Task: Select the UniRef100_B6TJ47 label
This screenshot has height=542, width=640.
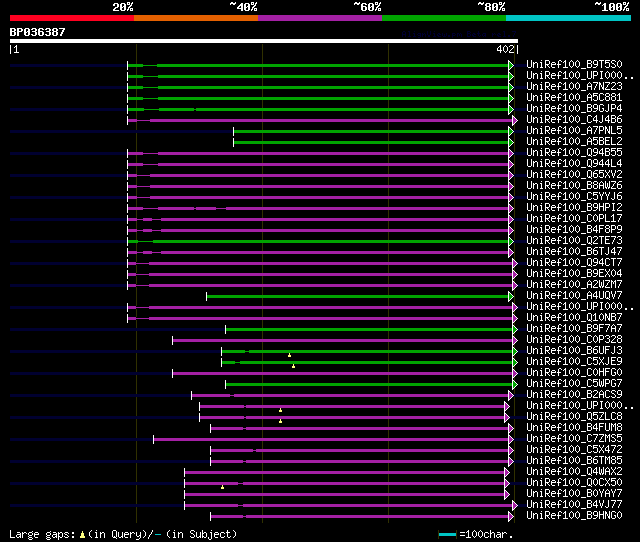Action: [x=574, y=252]
